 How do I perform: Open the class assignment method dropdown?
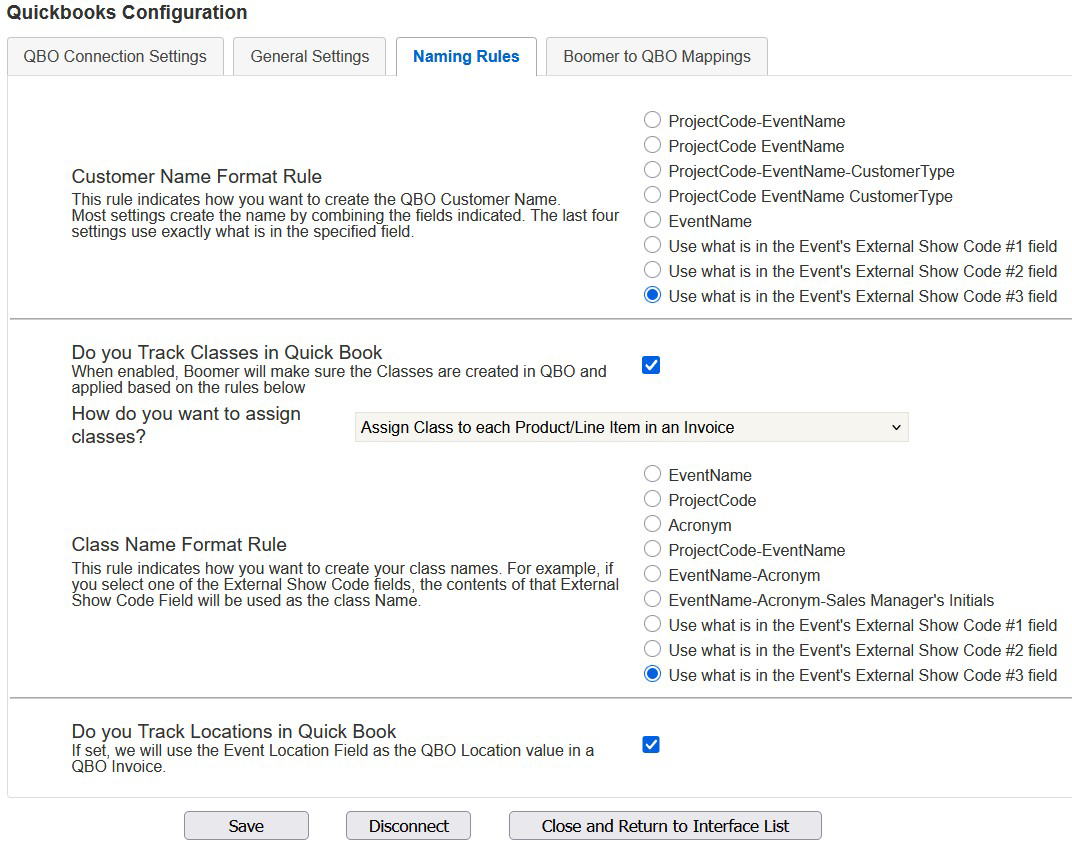click(x=632, y=427)
